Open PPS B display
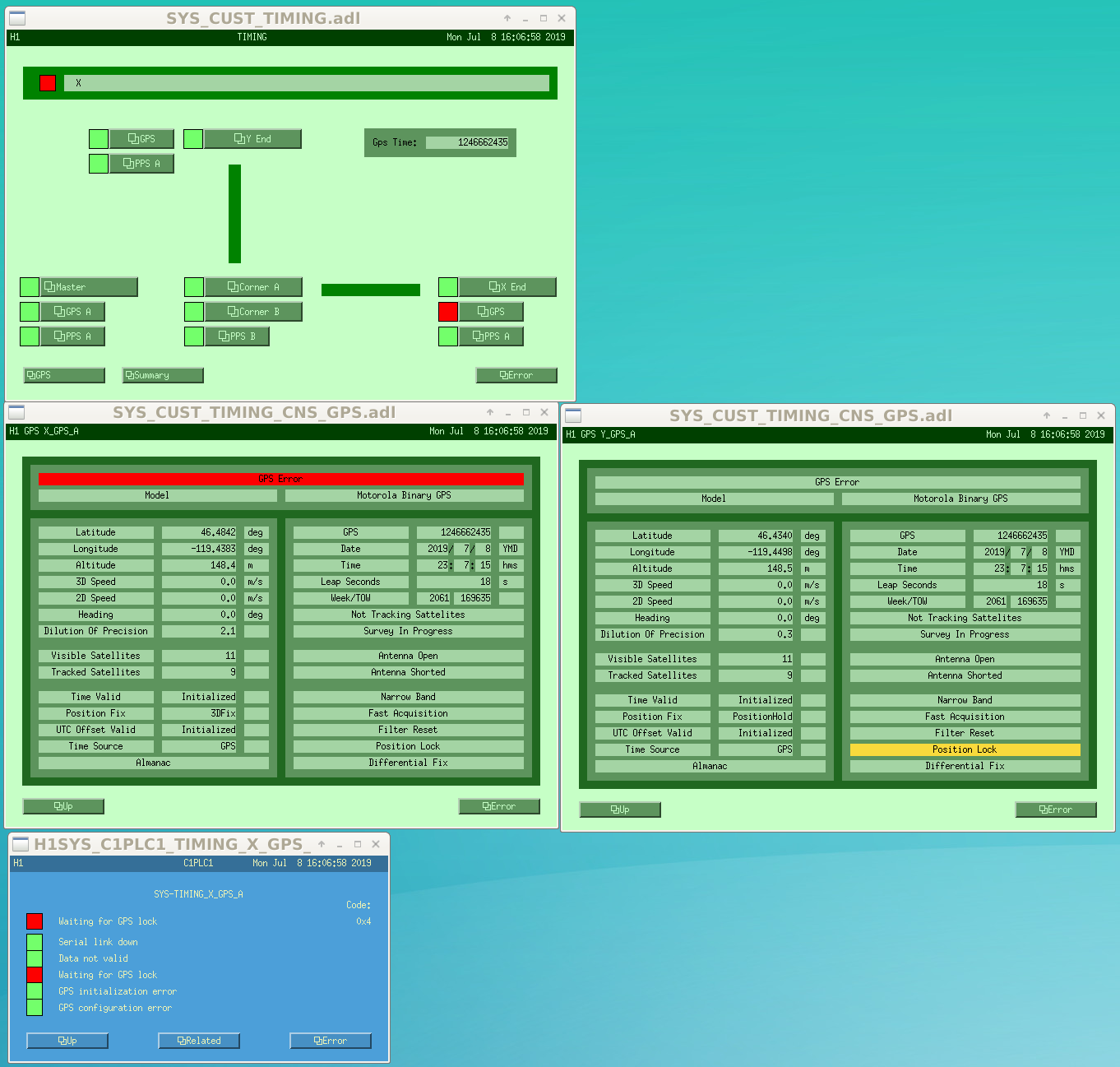 [x=238, y=336]
